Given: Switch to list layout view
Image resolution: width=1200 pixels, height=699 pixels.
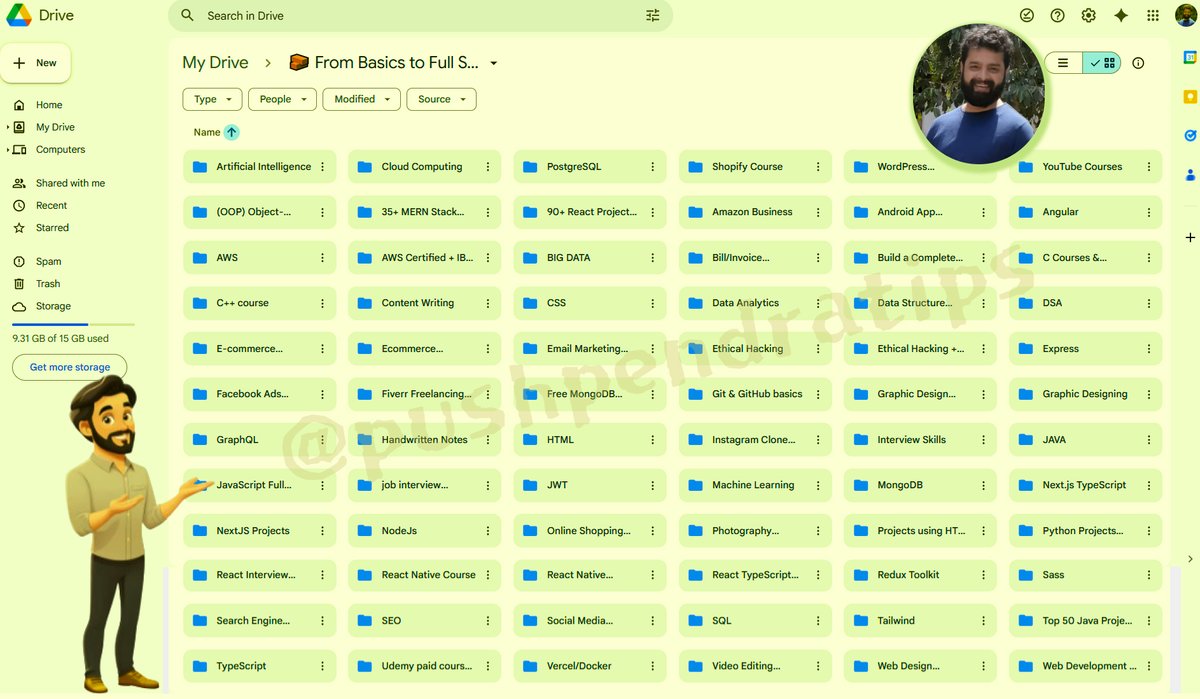Looking at the screenshot, I should 1064,63.
